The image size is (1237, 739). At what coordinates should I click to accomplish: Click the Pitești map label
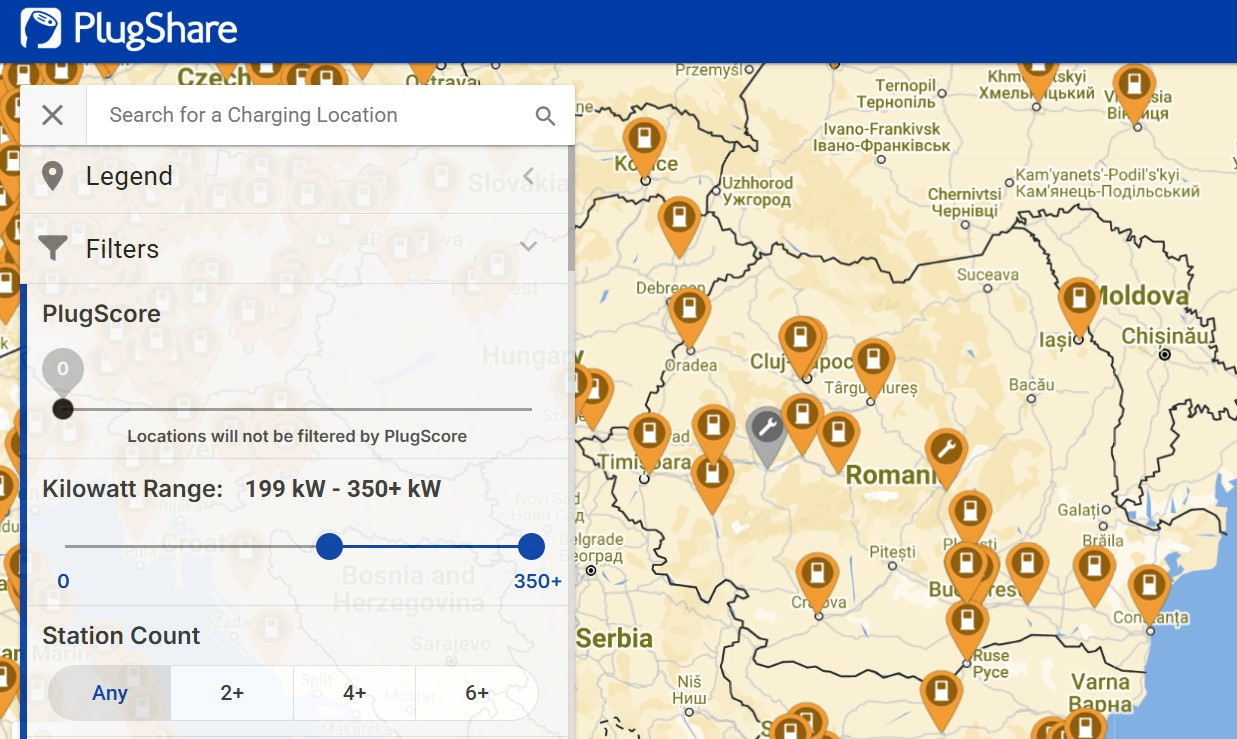(x=892, y=551)
